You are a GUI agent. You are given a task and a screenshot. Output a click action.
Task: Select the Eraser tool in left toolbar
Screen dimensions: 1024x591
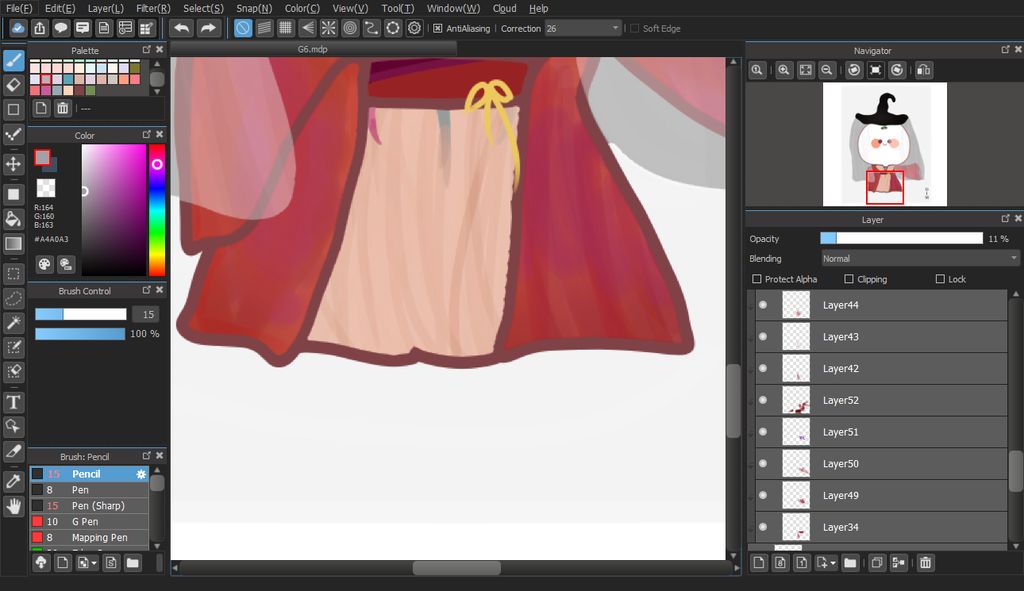[x=13, y=85]
